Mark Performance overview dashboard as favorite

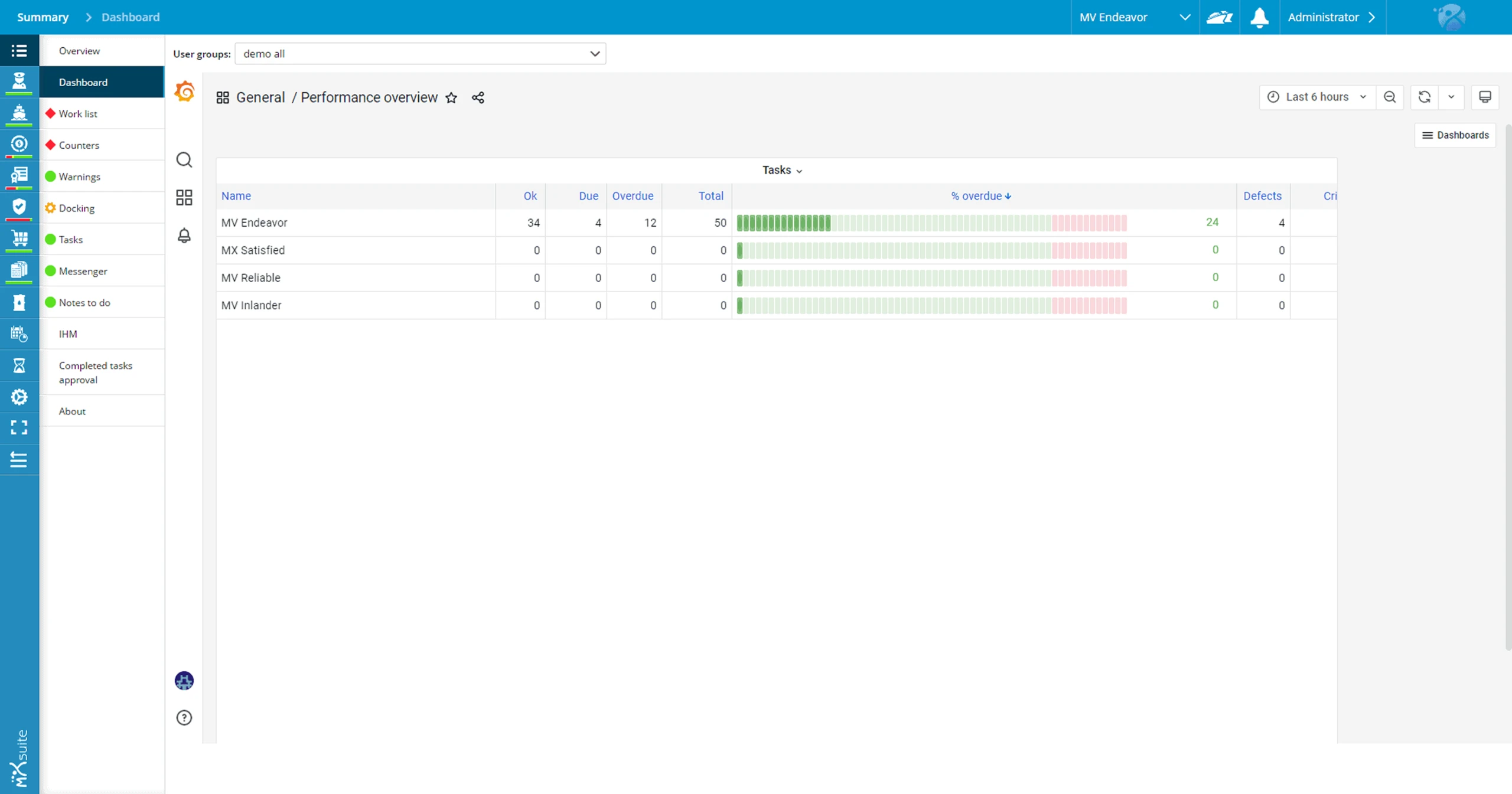pyautogui.click(x=451, y=97)
